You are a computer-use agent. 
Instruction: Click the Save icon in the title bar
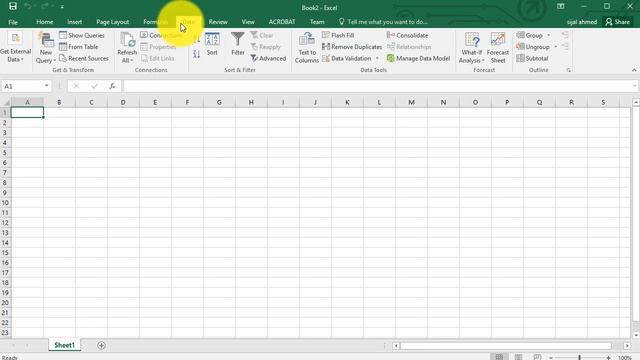pyautogui.click(x=13, y=6)
